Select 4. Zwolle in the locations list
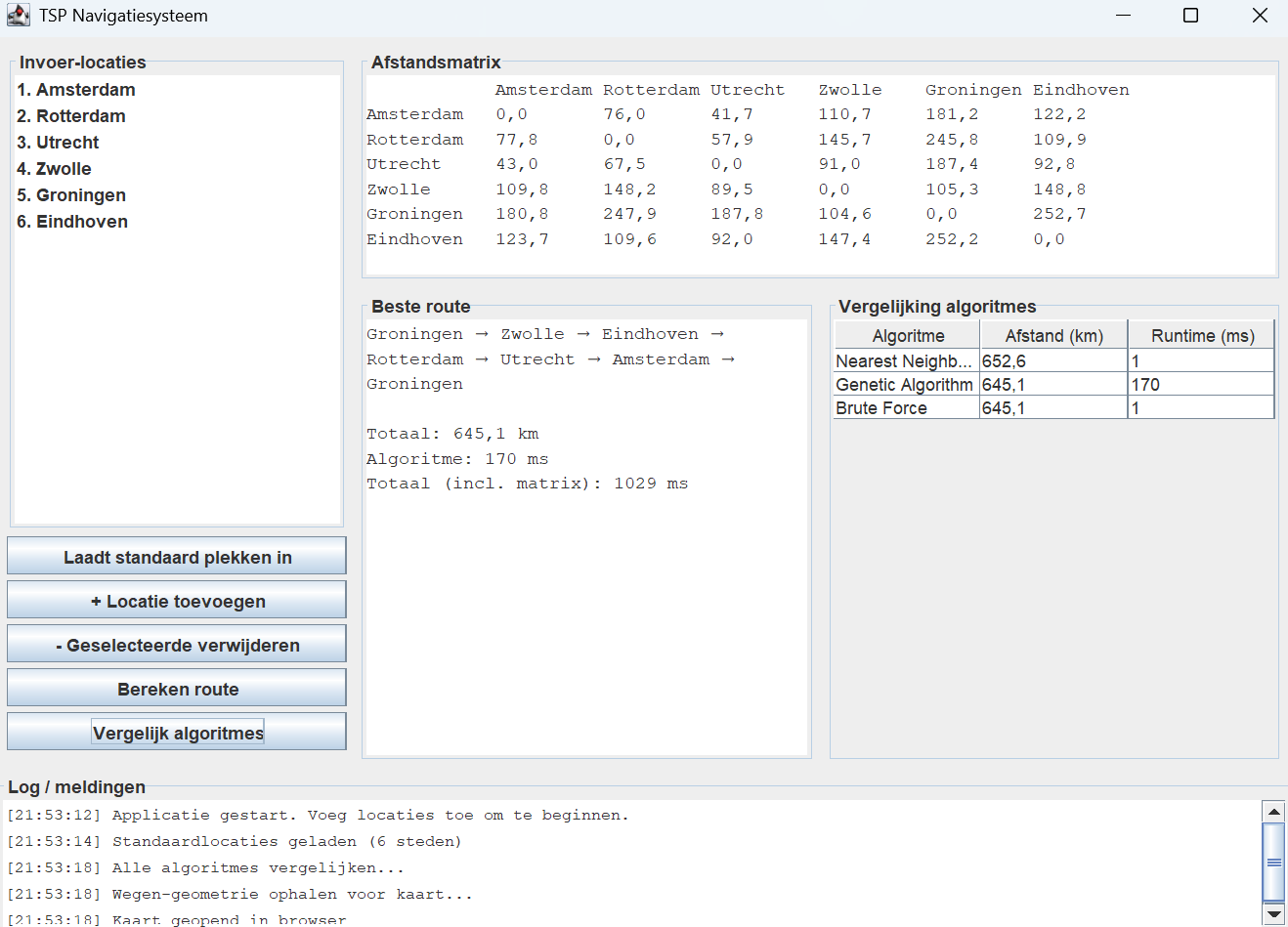This screenshot has height=927, width=1288. coord(177,169)
